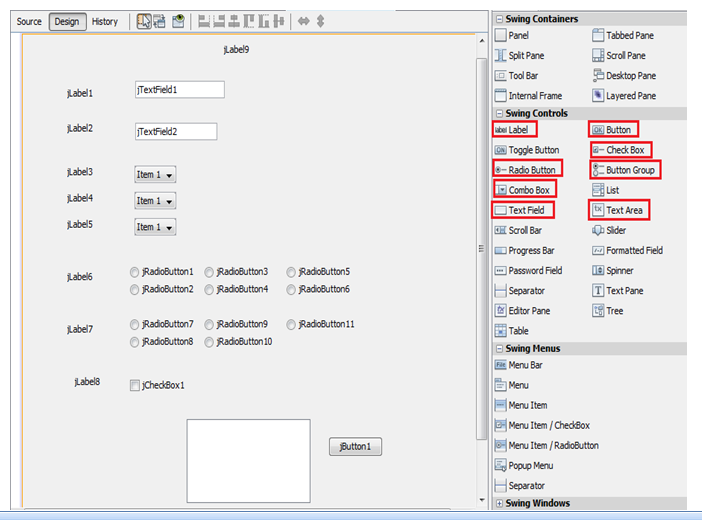Switch to the Source view tab
Viewport: 702px width, 520px height.
[x=29, y=21]
